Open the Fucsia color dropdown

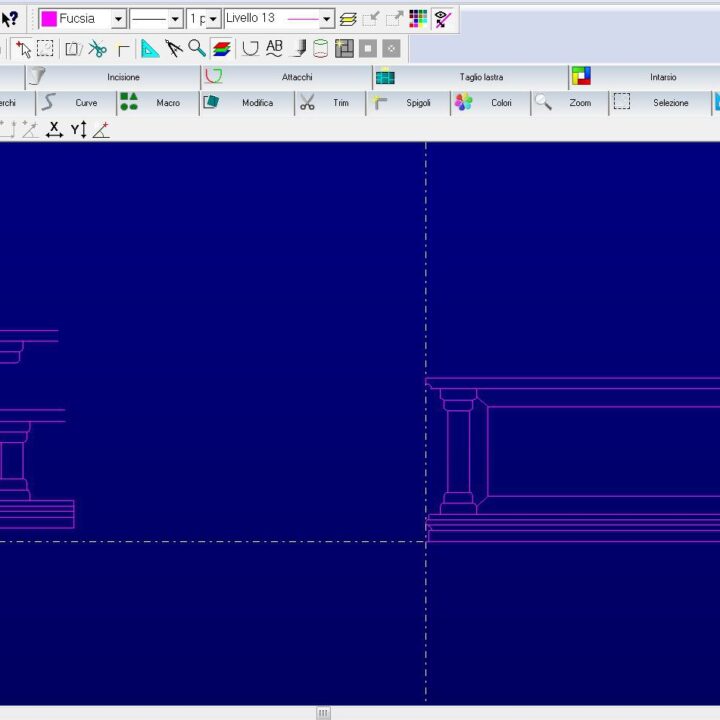(x=118, y=19)
